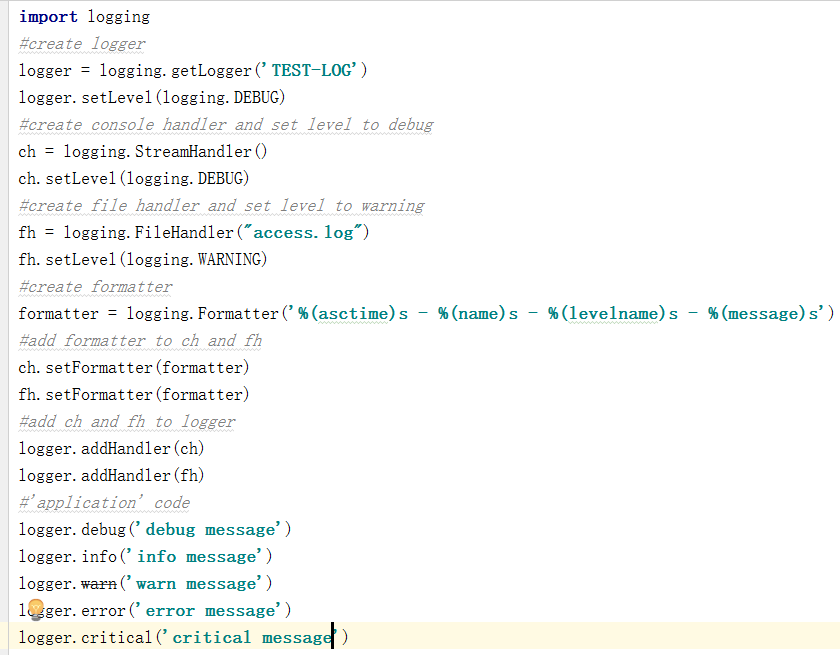Click 'logging.WARNING' in fh.setLevel call
The width and height of the screenshot is (840, 655).
pos(193,260)
